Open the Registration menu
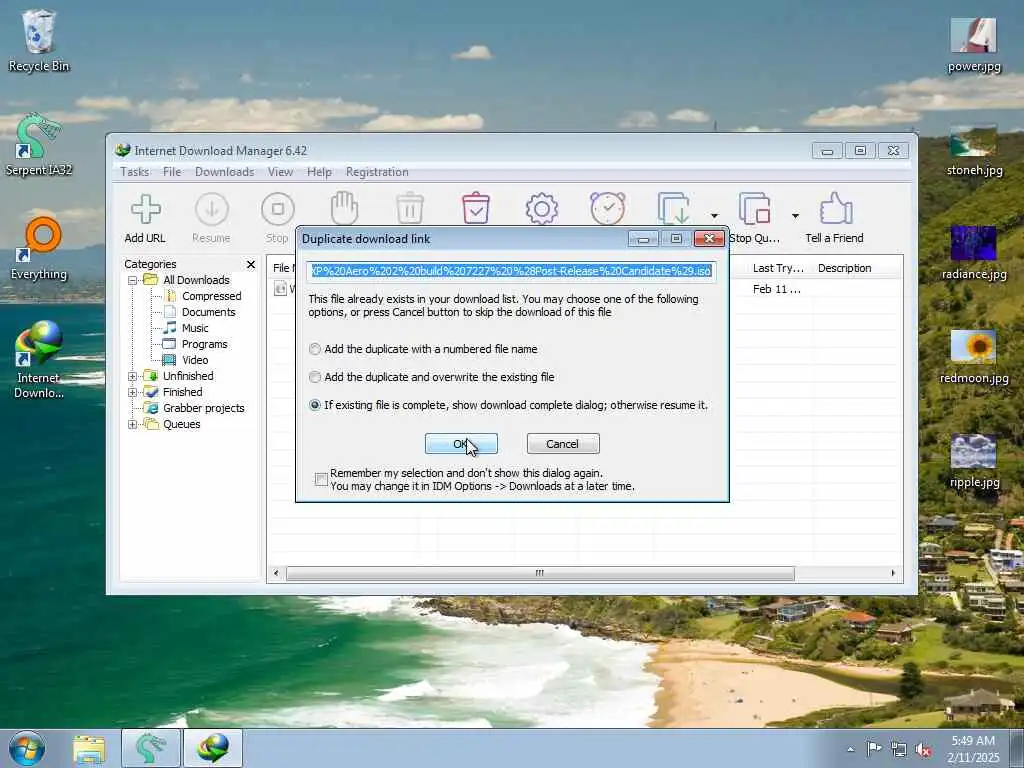The image size is (1024, 768). 377,172
